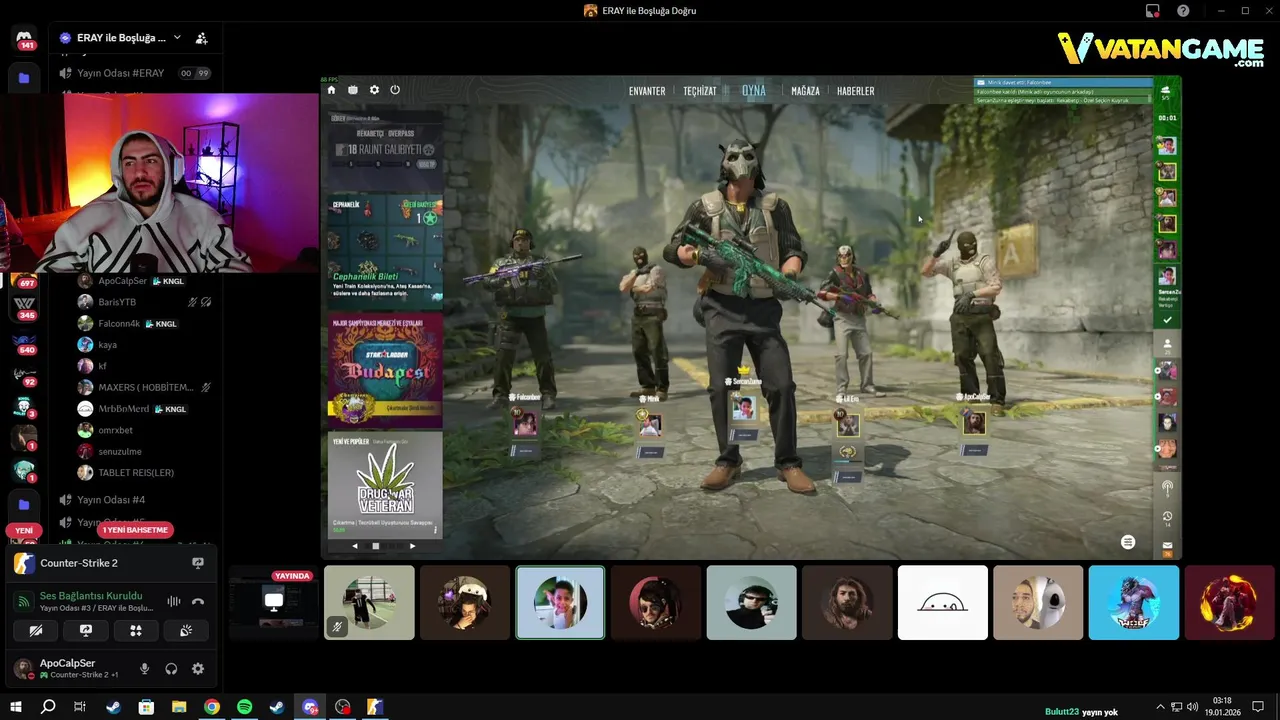Open the Drug War Veteran sticker item
Viewport: 1280px width, 720px height.
tap(385, 485)
